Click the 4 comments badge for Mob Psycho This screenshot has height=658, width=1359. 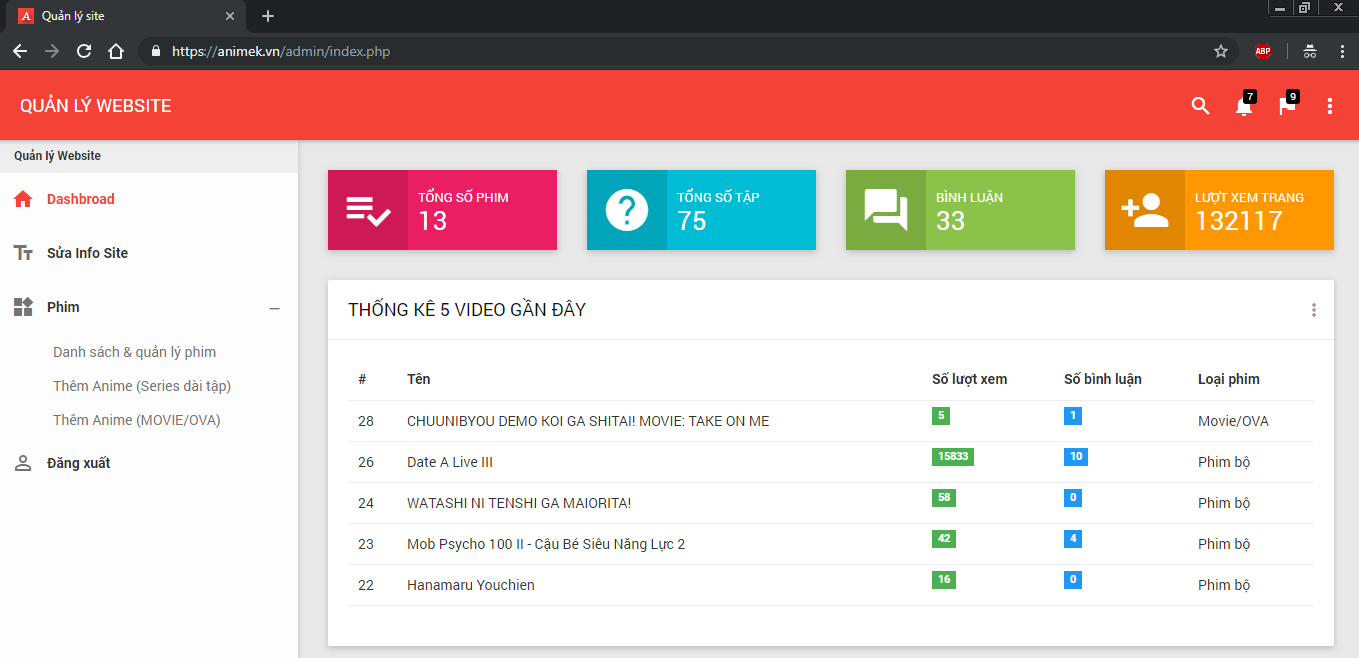pyautogui.click(x=1073, y=539)
